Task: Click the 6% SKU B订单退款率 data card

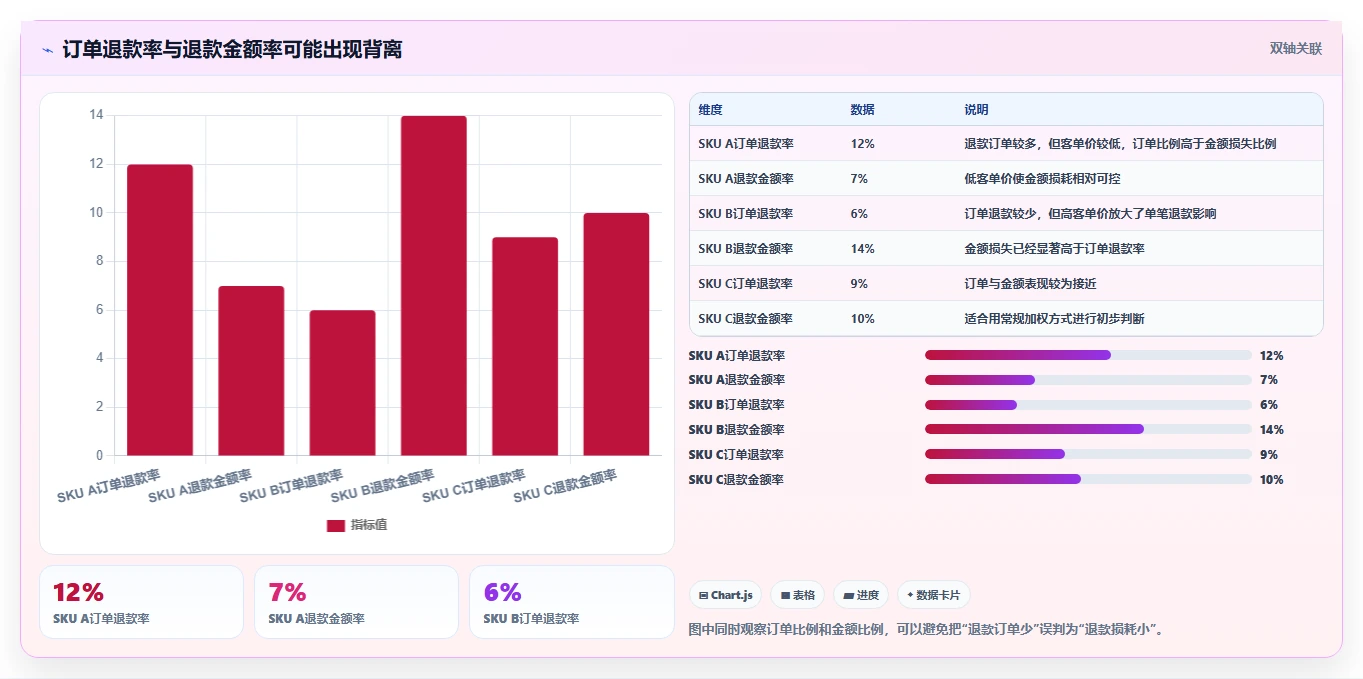Action: [x=571, y=602]
